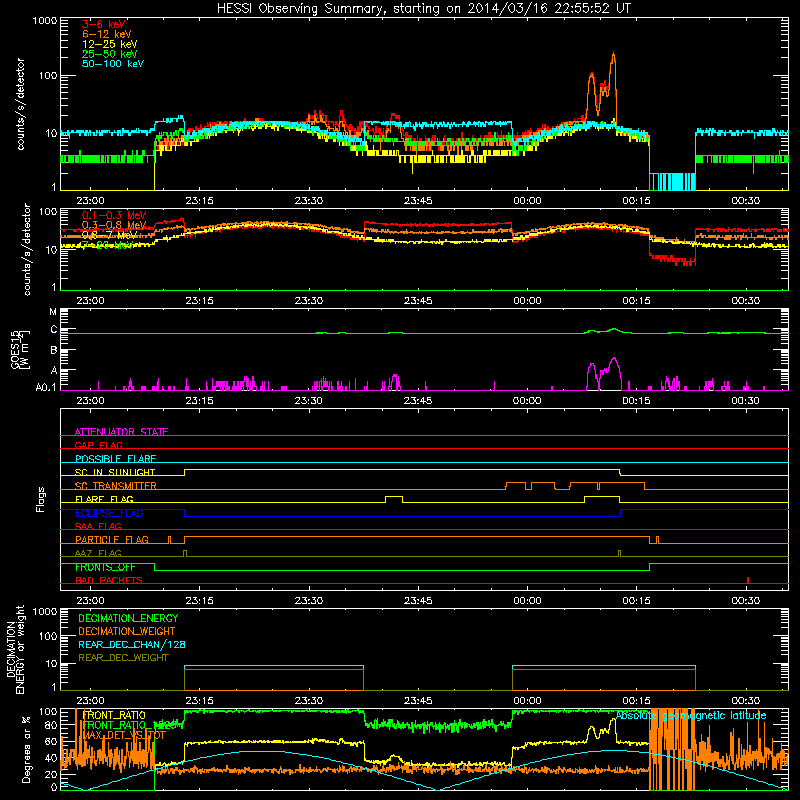This screenshot has width=800, height=800.
Task: Click the SC_TRANSMITTER label
Action: 116,486
